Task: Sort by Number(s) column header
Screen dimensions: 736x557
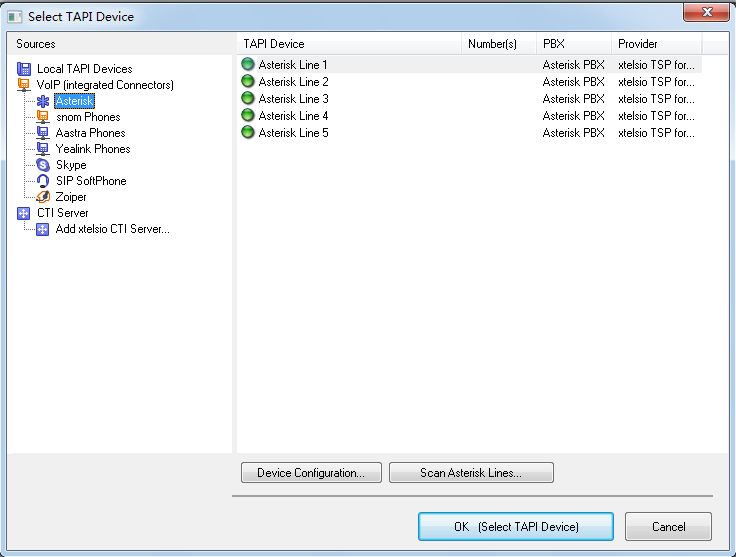Action: (x=499, y=44)
